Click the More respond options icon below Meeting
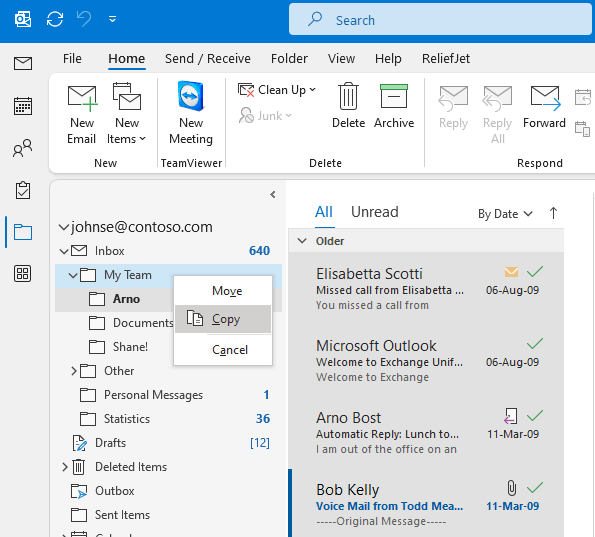 582,129
